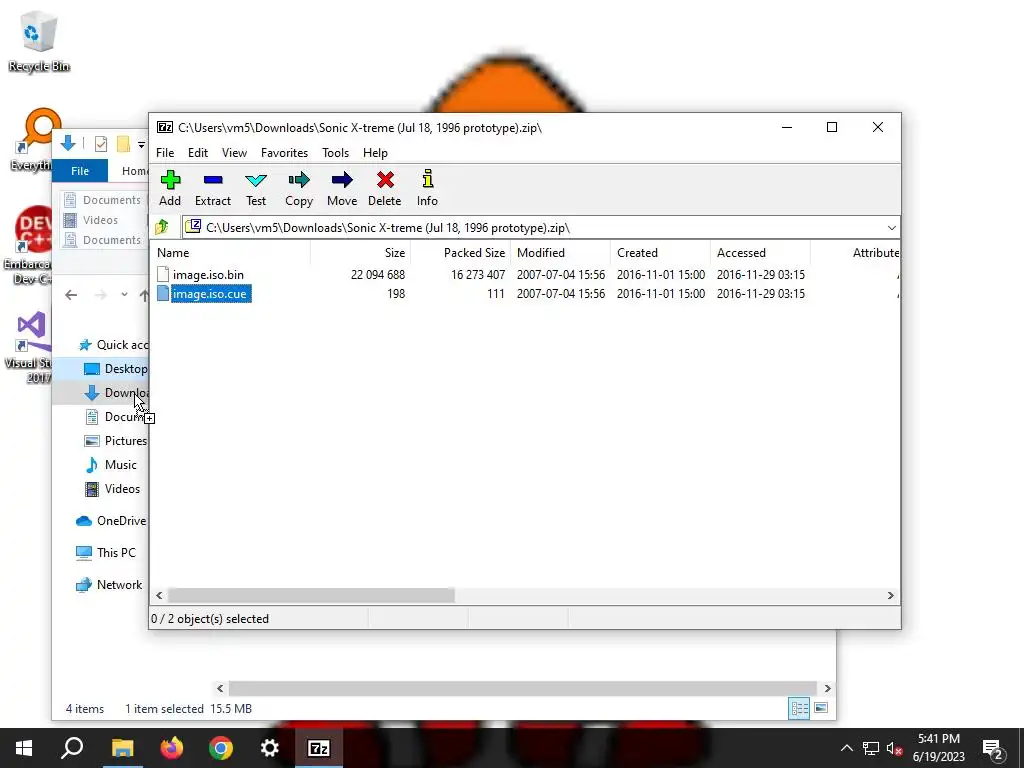Click right arrow of Explorer bottom scrollbar
The height and width of the screenshot is (768, 1024).
pyautogui.click(x=827, y=688)
